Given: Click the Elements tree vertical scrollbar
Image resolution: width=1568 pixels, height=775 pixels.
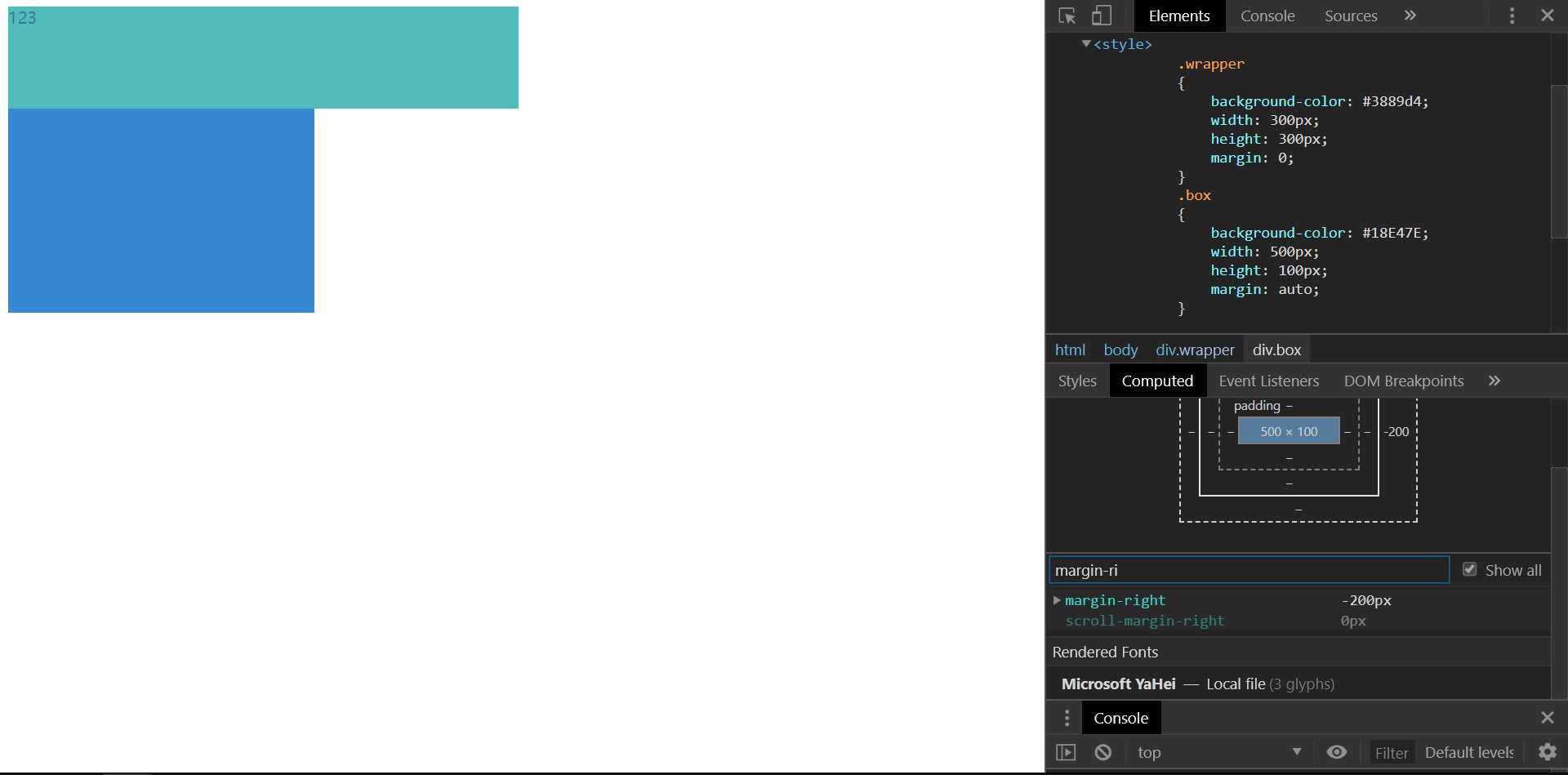Looking at the screenshot, I should pyautogui.click(x=1558, y=161).
